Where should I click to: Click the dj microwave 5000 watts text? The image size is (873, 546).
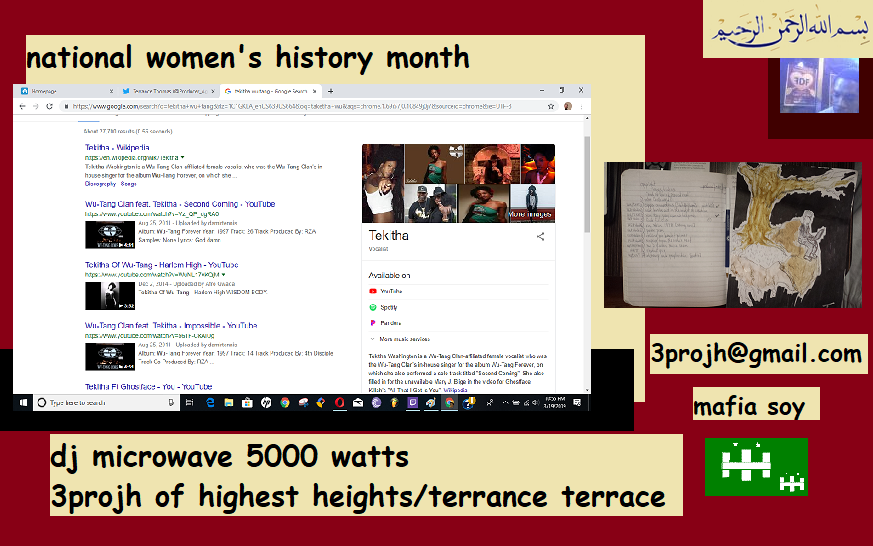coord(229,457)
